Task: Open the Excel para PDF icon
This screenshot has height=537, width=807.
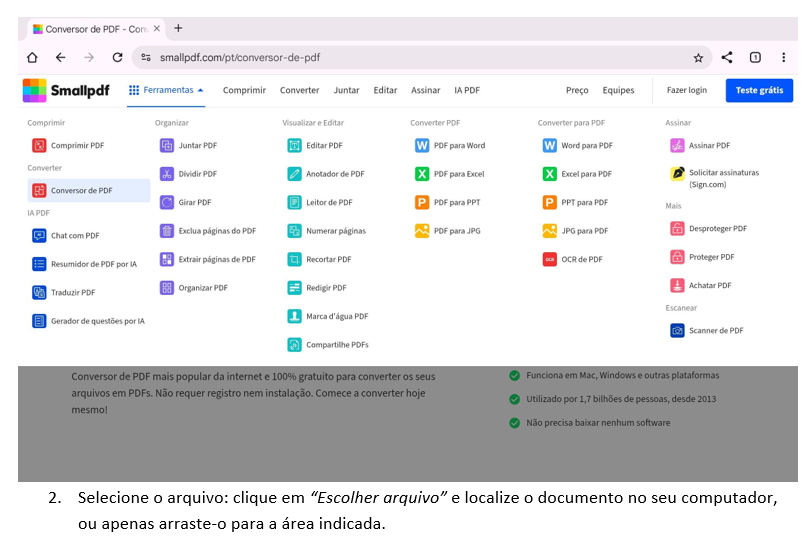Action: [549, 174]
